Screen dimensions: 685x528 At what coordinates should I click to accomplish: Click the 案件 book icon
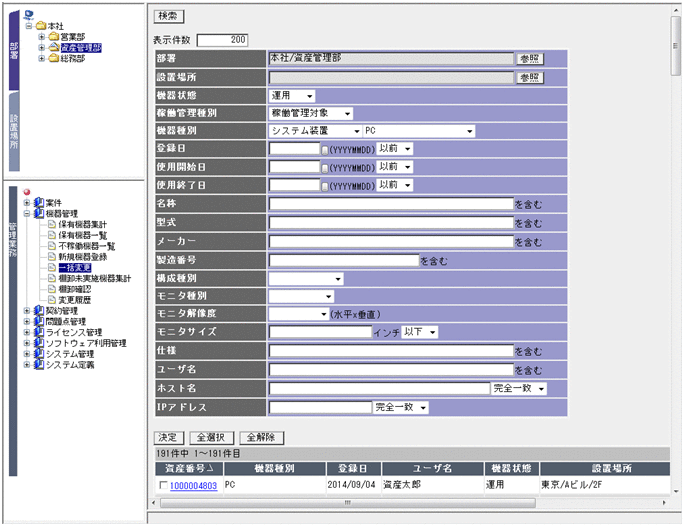(39, 203)
